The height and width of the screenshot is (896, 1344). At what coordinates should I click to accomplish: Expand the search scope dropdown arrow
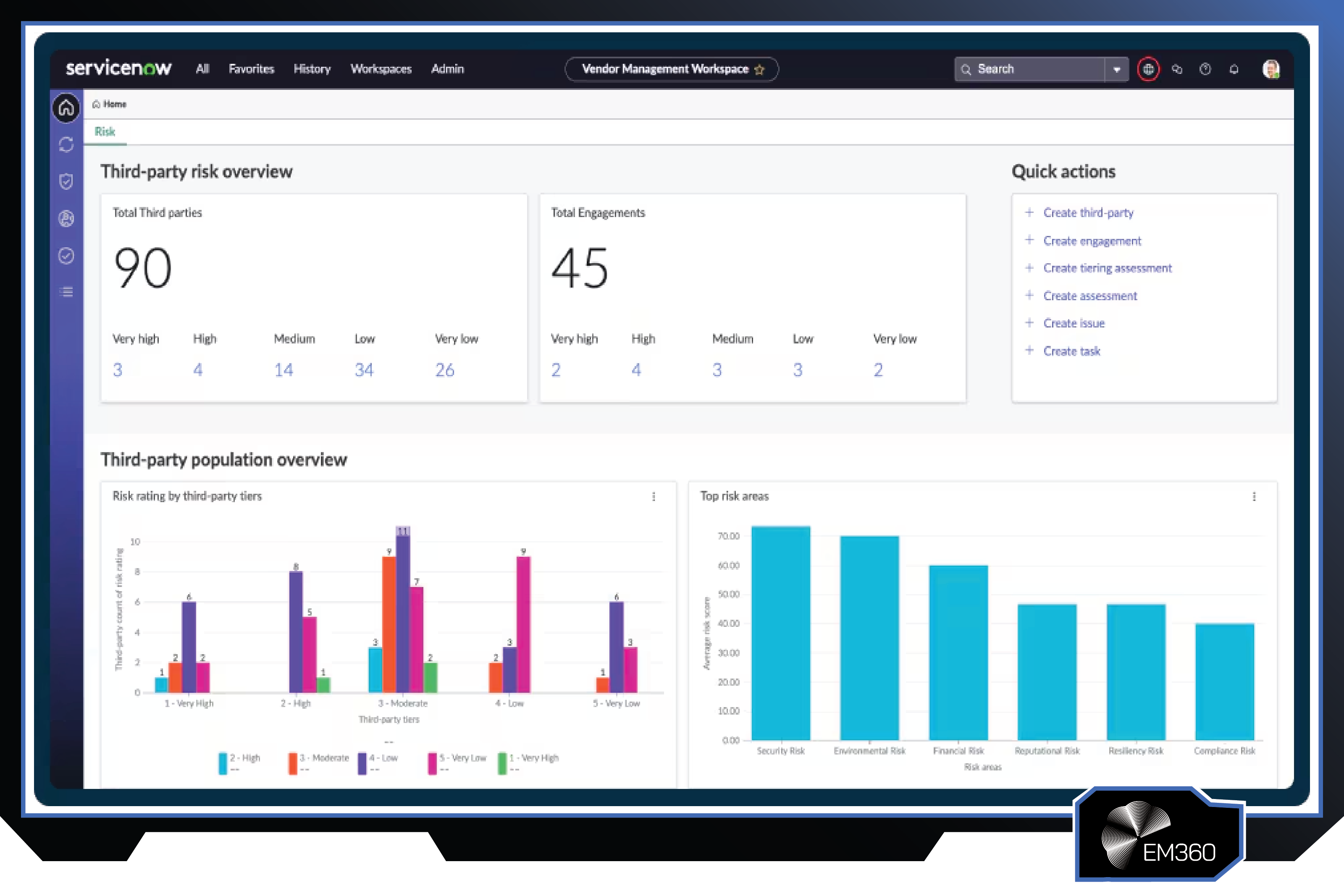[1117, 69]
